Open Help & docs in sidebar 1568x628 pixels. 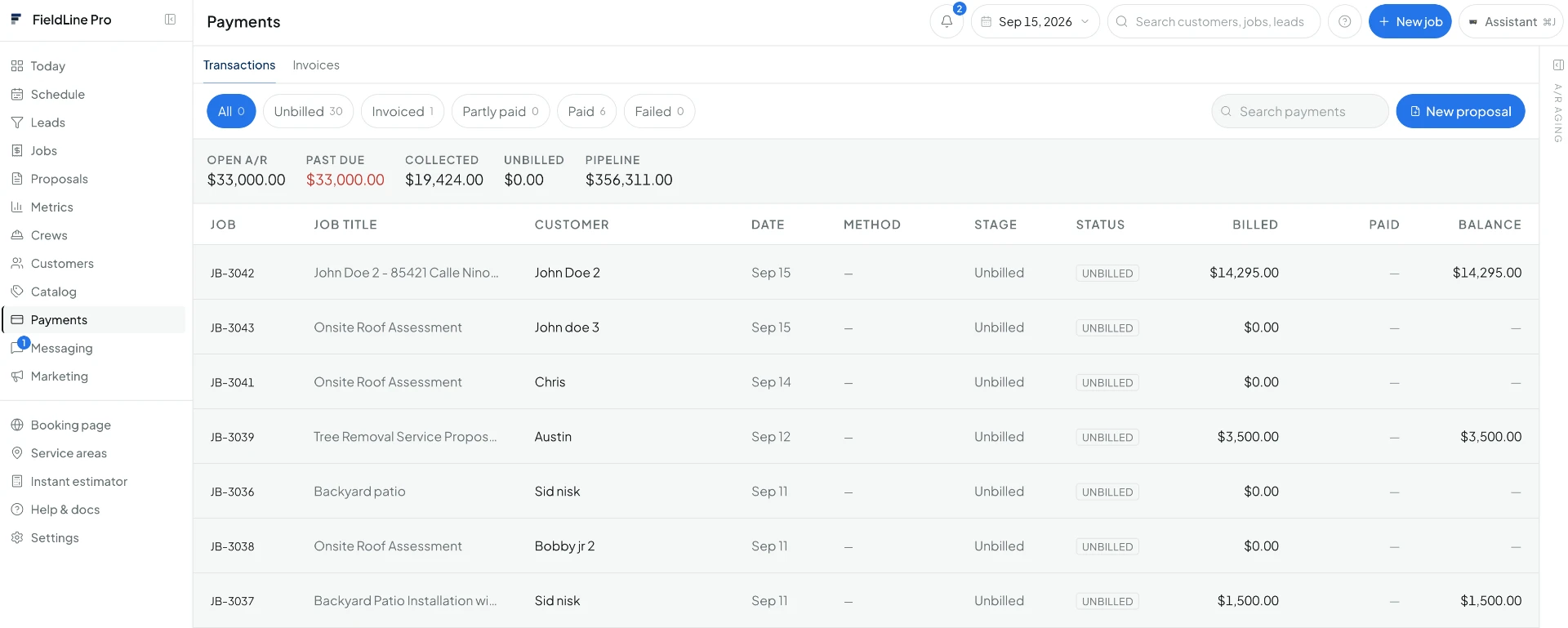click(x=65, y=510)
